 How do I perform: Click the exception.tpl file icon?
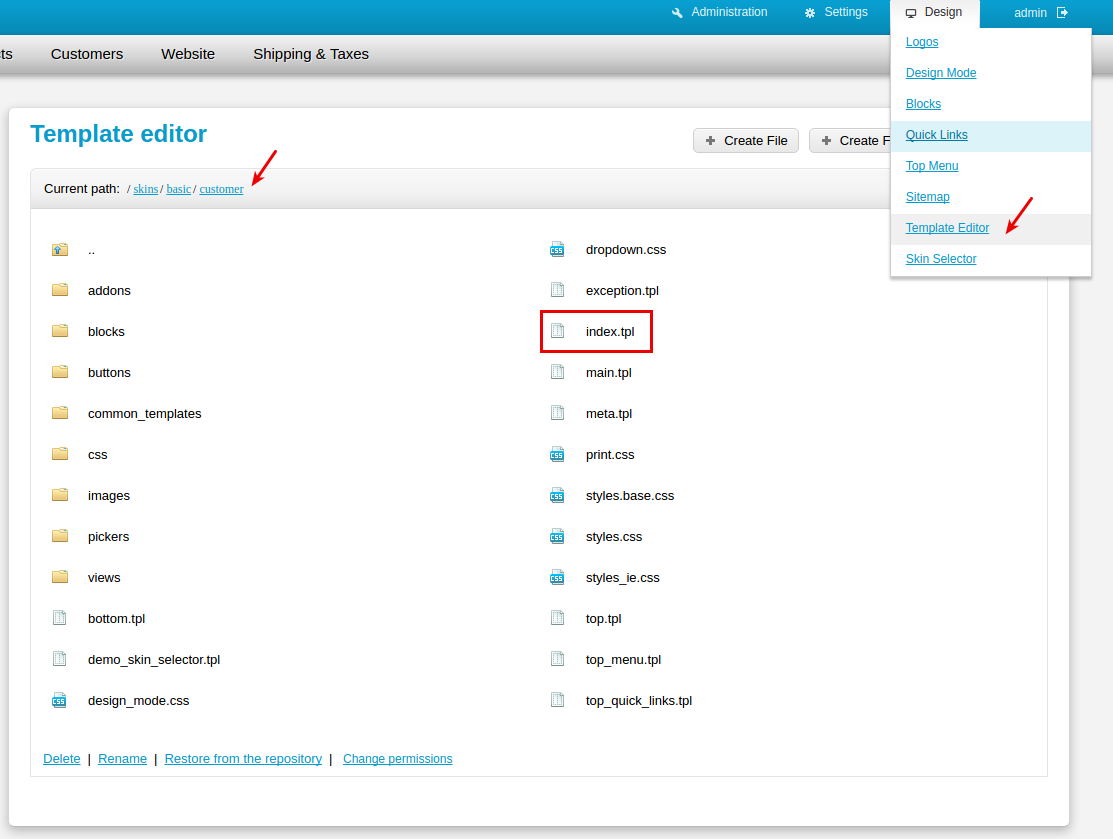(x=558, y=290)
